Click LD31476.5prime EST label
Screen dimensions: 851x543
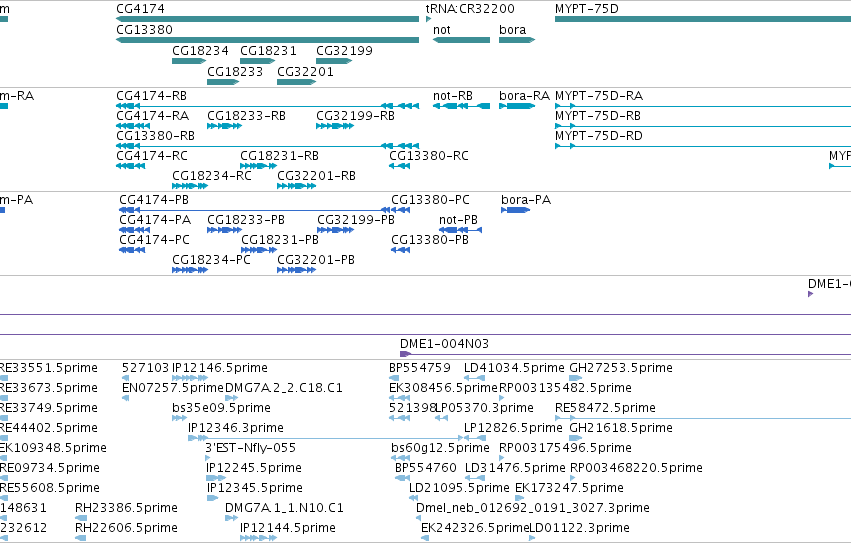tap(516, 468)
